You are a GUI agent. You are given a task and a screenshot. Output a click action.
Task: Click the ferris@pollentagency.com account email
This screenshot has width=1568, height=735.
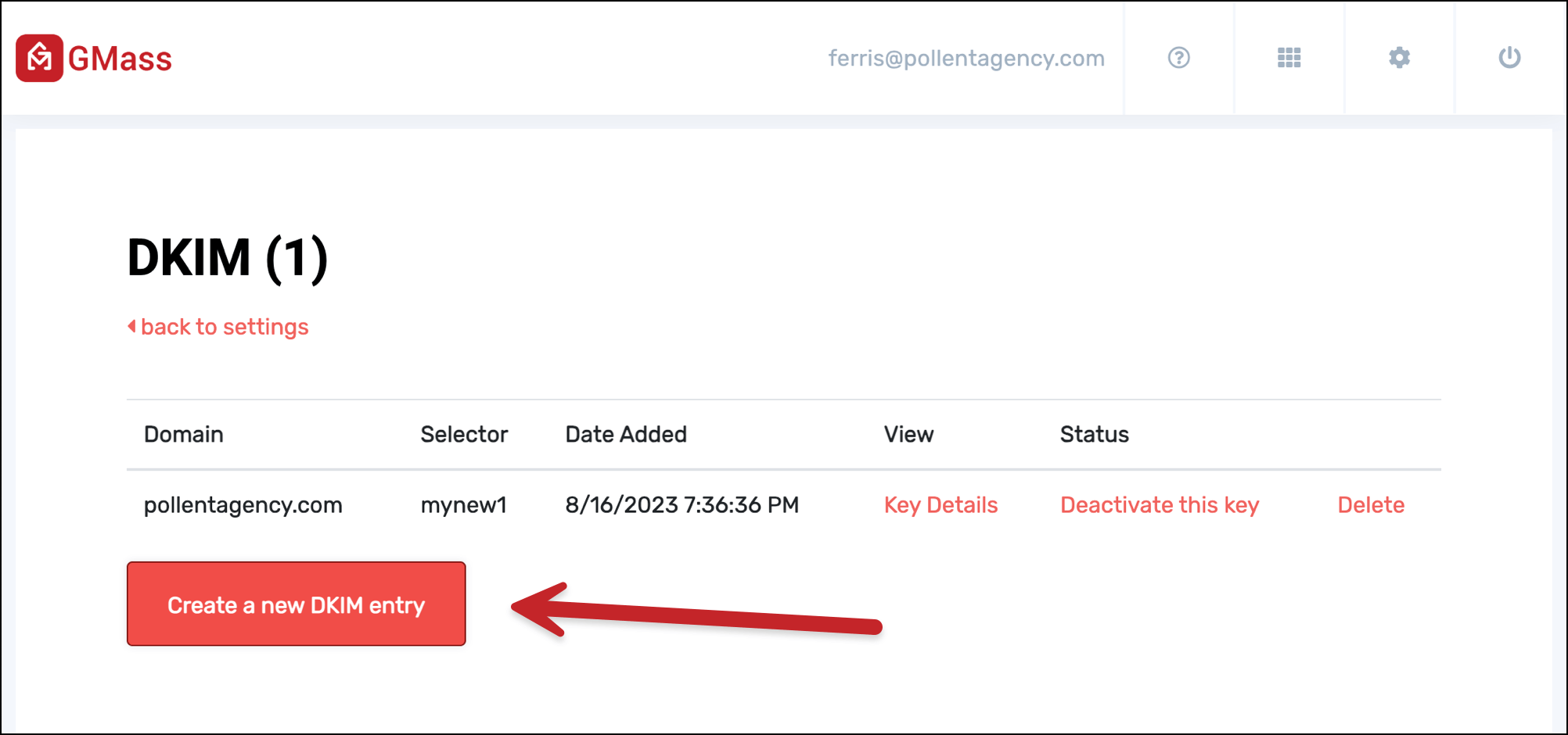966,59
